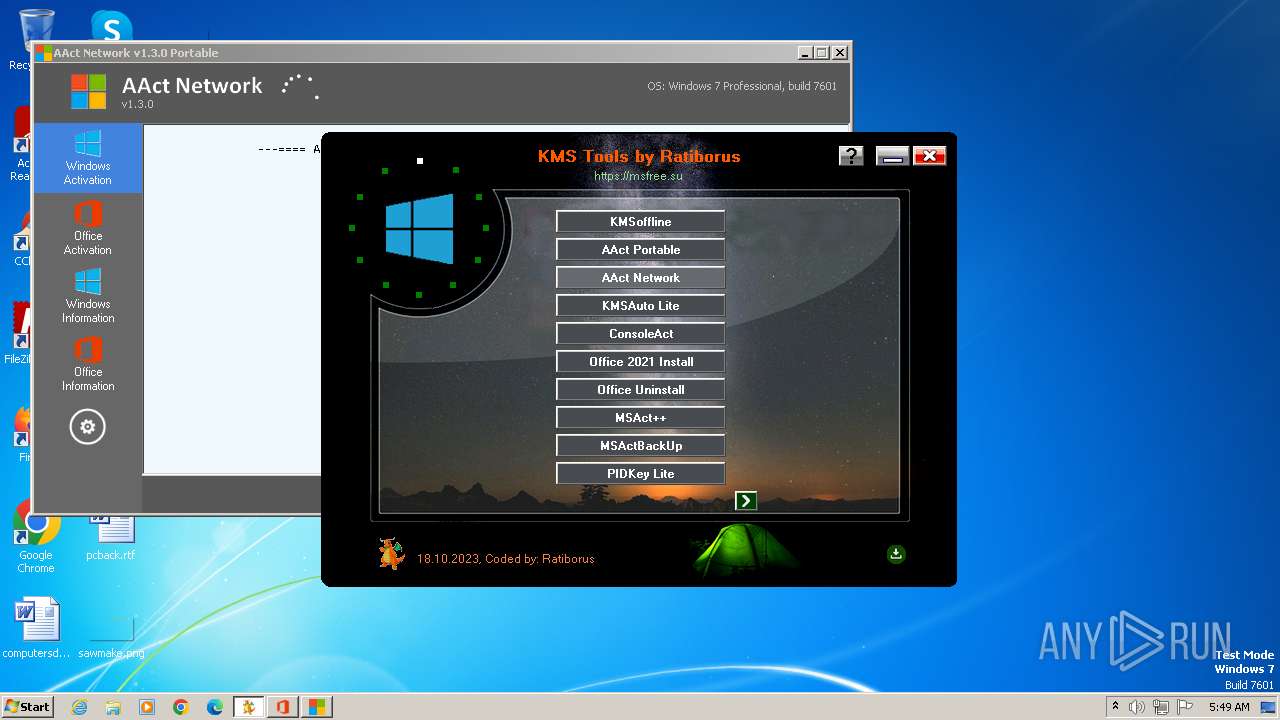The width and height of the screenshot is (1280, 720).
Task: Open AAct settings gear icon
Action: [x=88, y=427]
